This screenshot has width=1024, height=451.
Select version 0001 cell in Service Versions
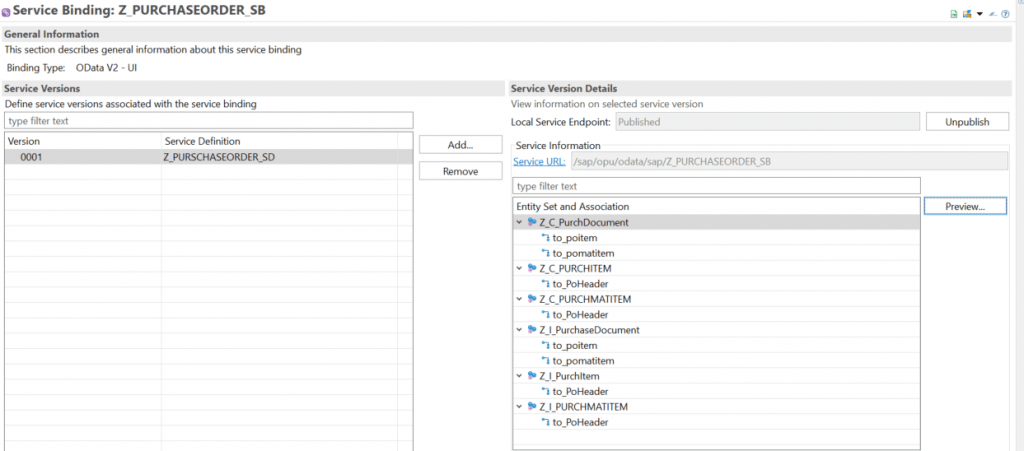tap(83, 157)
